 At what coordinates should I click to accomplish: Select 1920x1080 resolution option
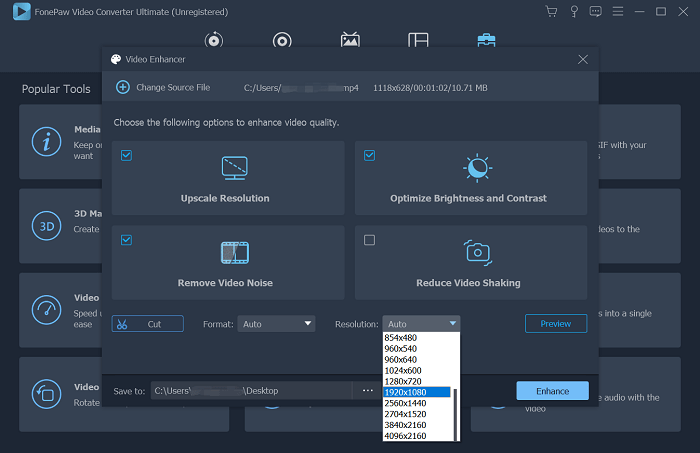pos(417,392)
